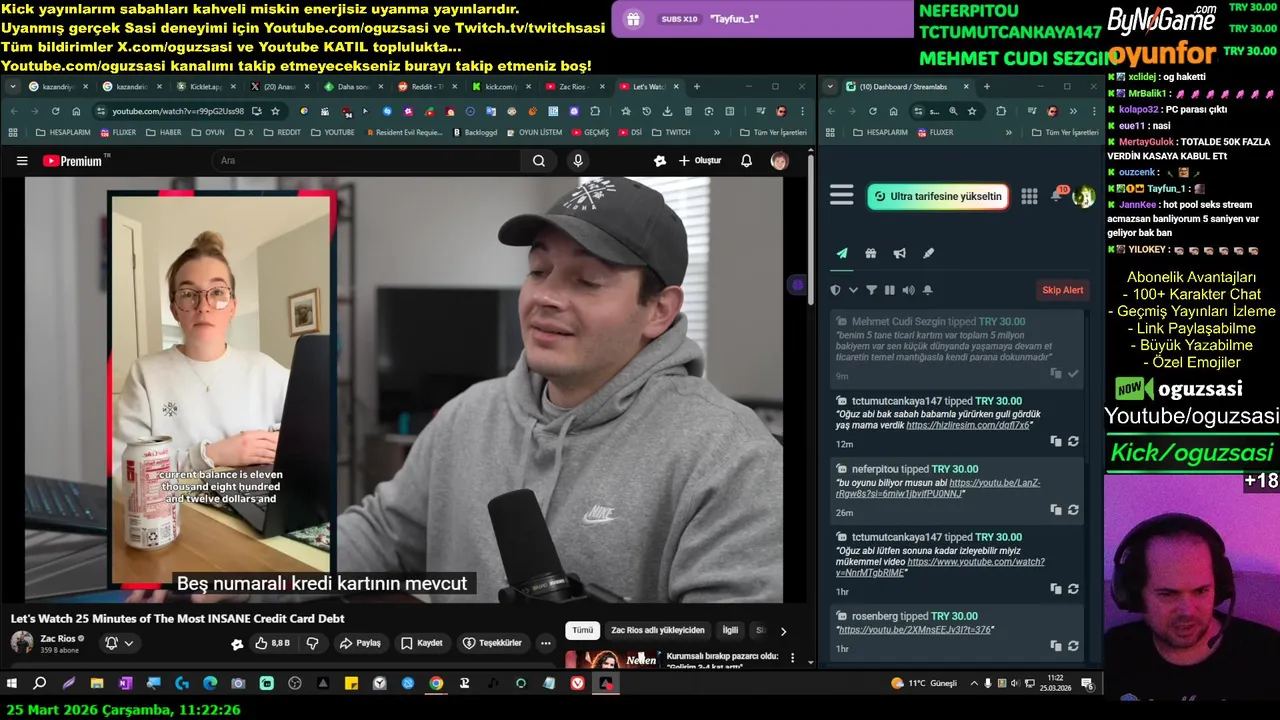1280x720 pixels.
Task: Expand the shield options chevron in Streamlabs
Action: 853,290
